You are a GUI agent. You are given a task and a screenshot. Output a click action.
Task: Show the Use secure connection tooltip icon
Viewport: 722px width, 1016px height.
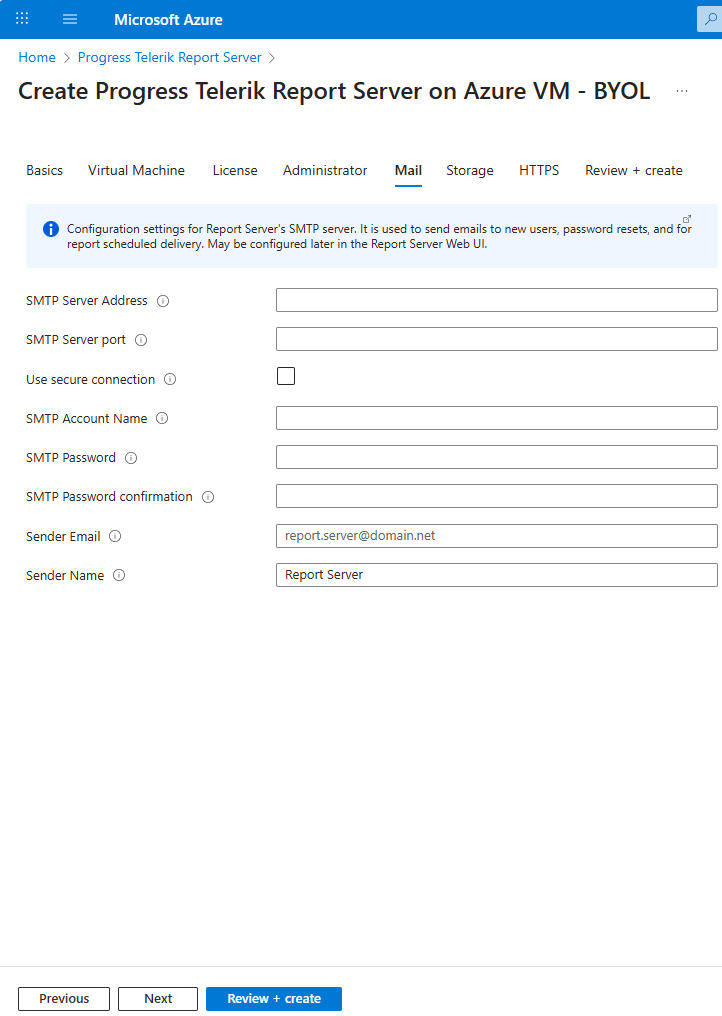click(170, 379)
